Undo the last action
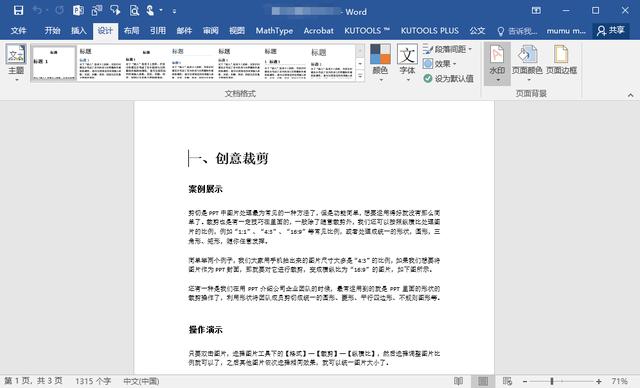 pyautogui.click(x=37, y=10)
